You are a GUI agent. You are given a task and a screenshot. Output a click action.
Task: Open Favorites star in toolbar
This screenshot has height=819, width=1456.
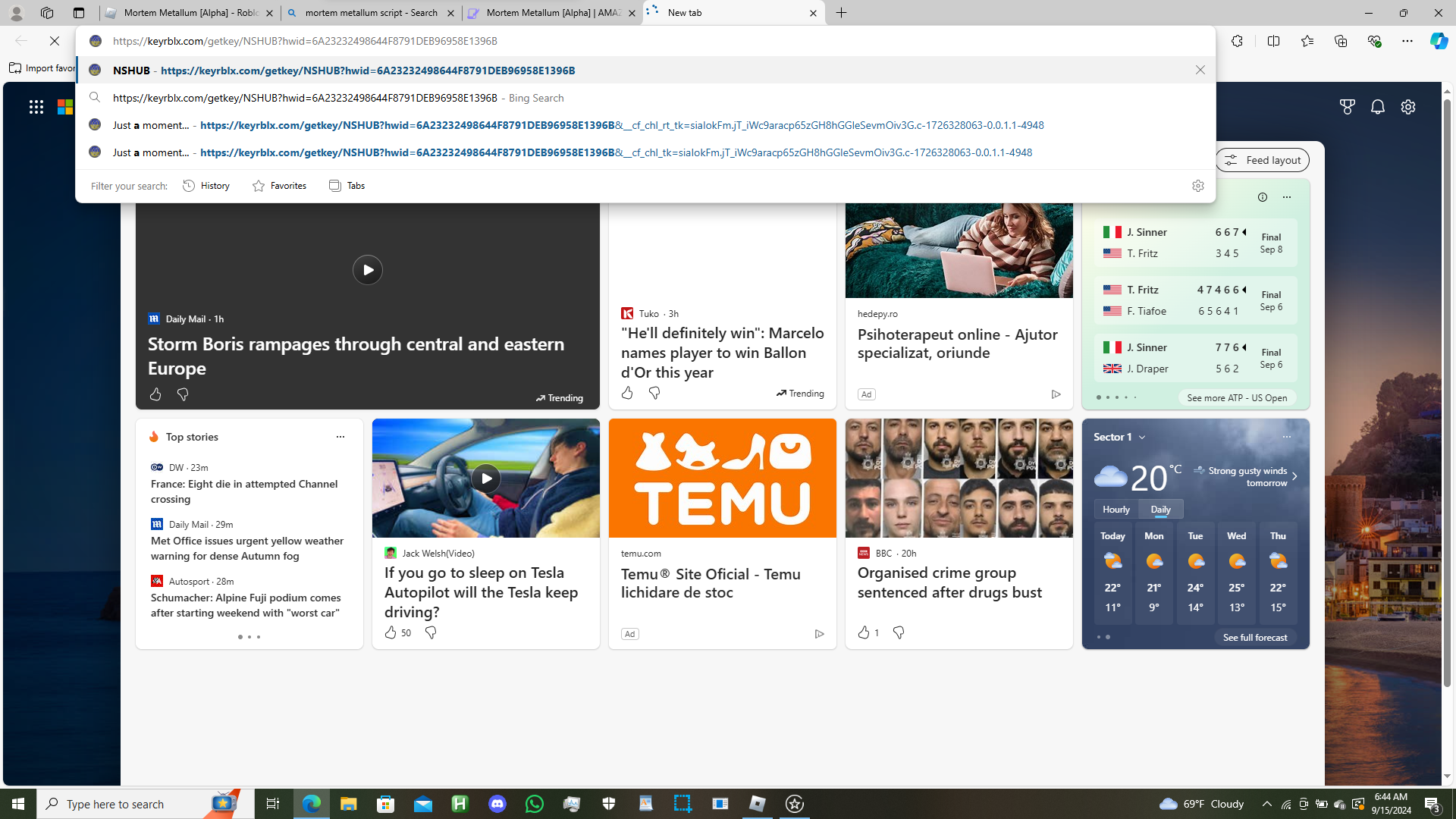click(x=1307, y=41)
